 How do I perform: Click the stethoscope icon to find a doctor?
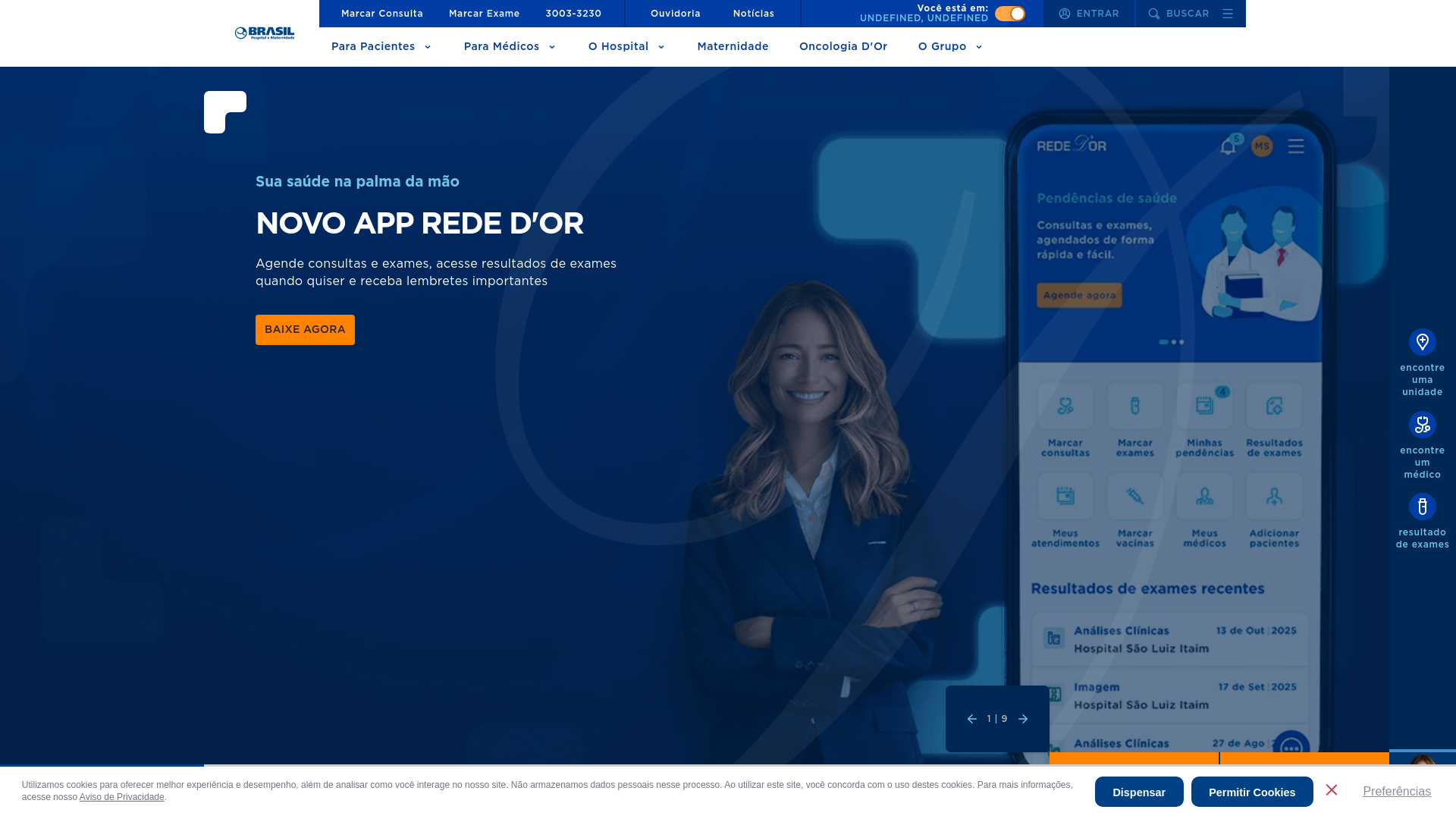pos(1422,425)
